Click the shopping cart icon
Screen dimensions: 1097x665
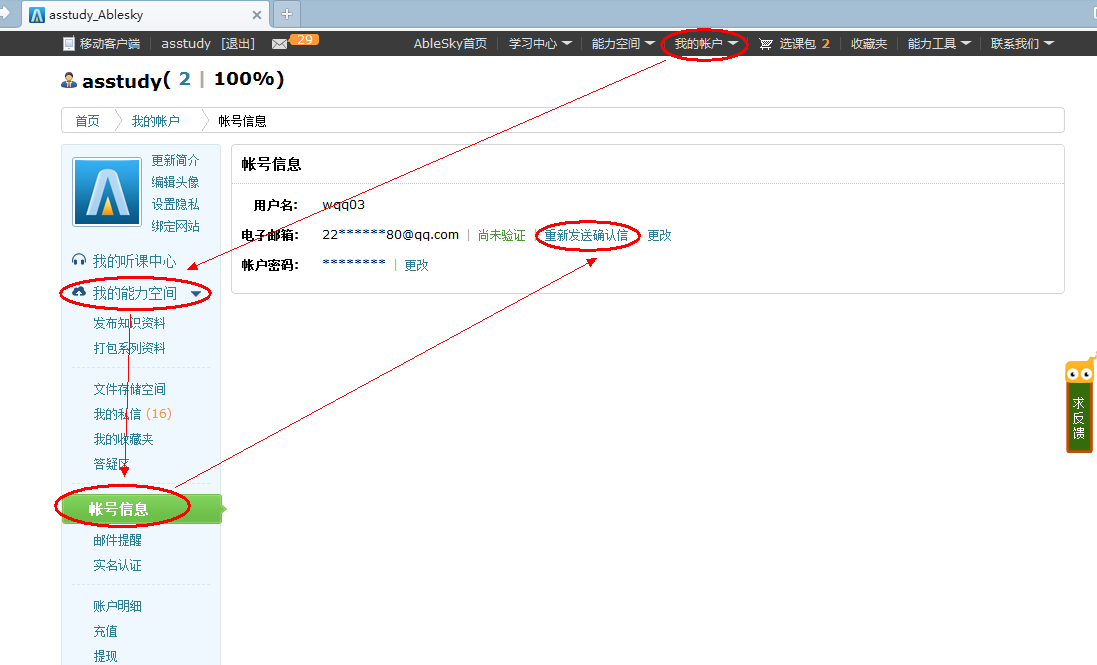[766, 44]
